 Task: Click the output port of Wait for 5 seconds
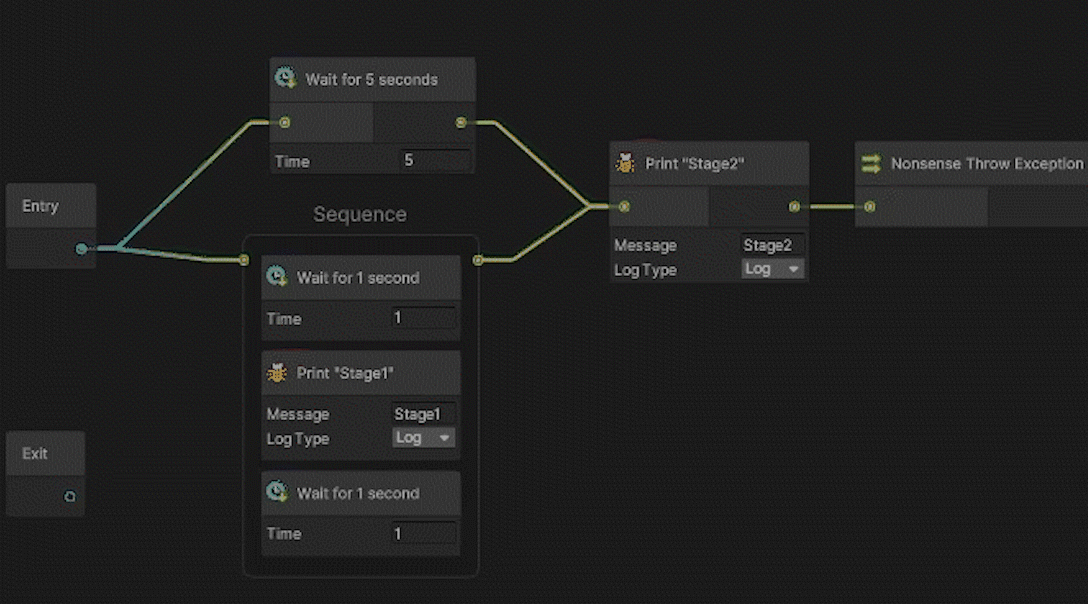tap(461, 123)
